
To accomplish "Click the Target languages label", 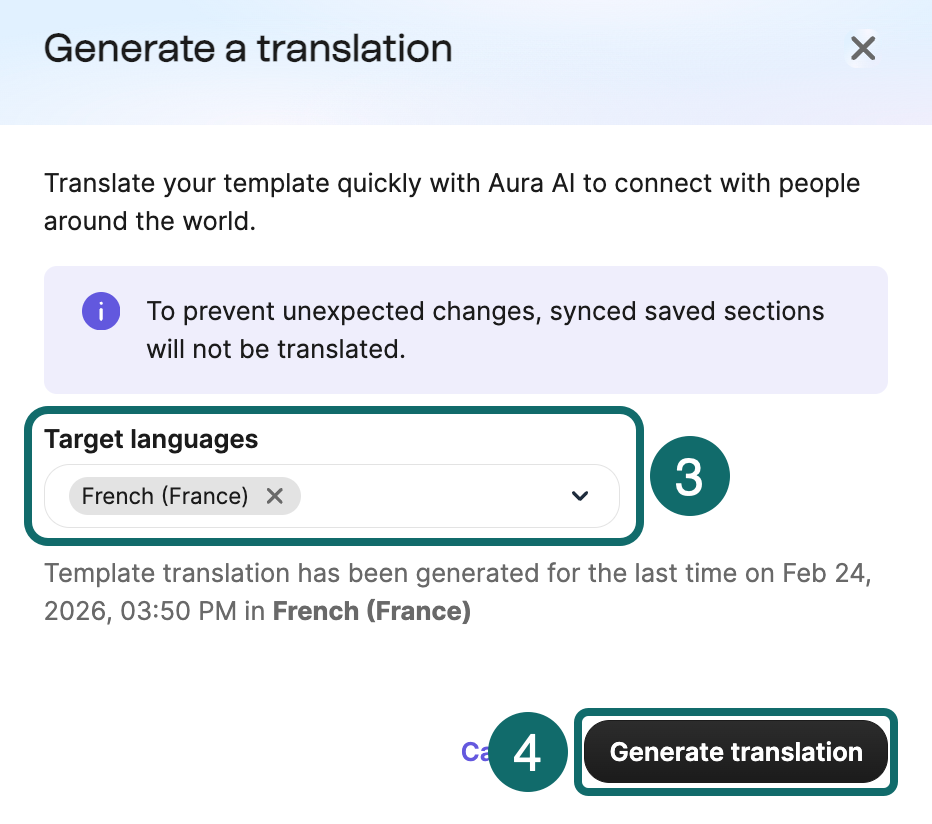I will (151, 439).
